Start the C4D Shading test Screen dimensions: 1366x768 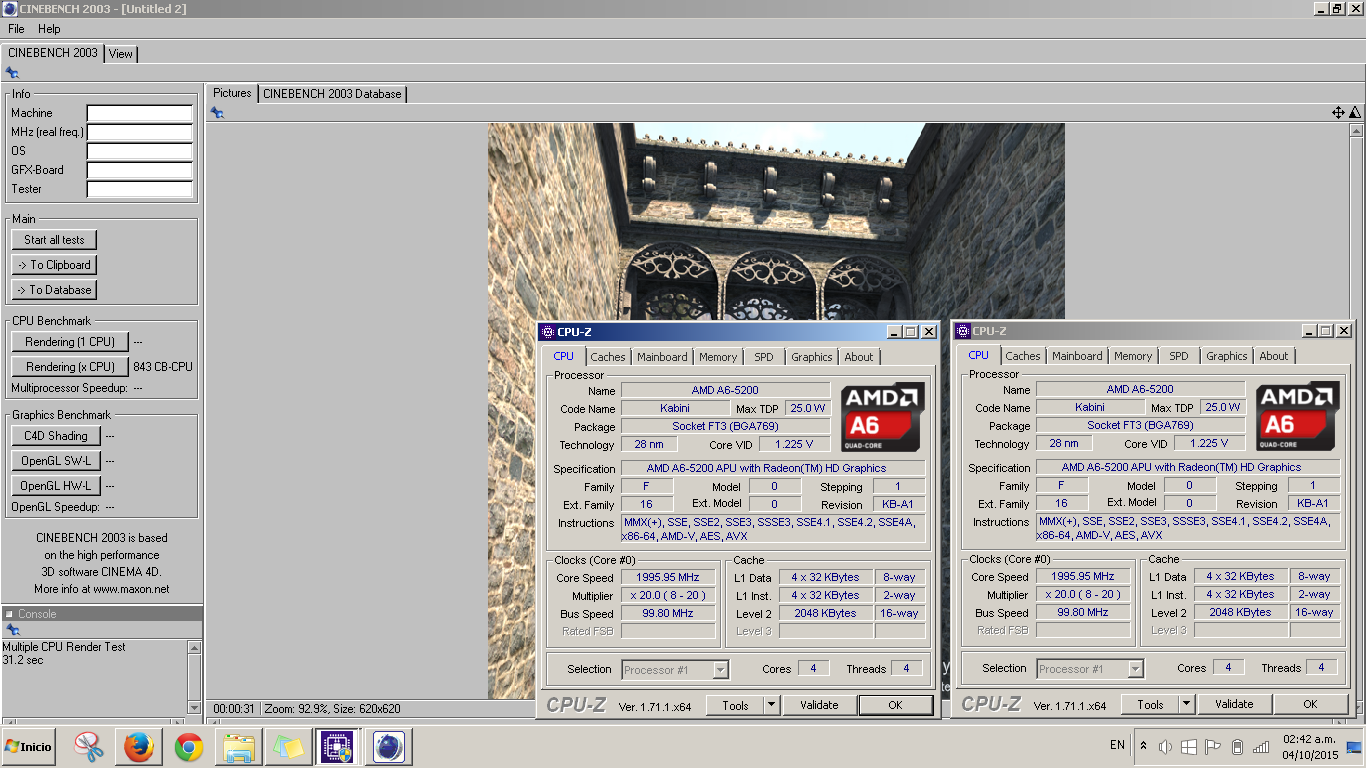(56, 436)
